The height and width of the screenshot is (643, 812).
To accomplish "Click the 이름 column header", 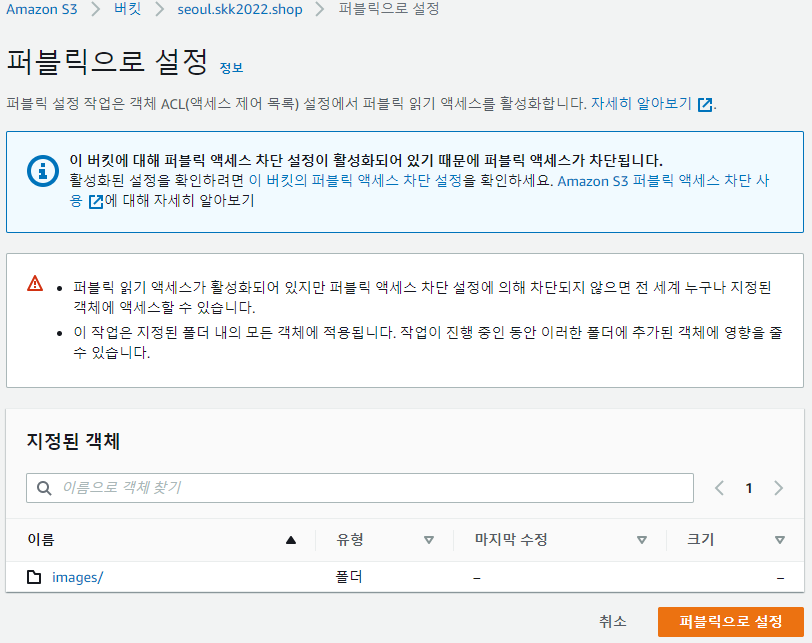I will (41, 539).
